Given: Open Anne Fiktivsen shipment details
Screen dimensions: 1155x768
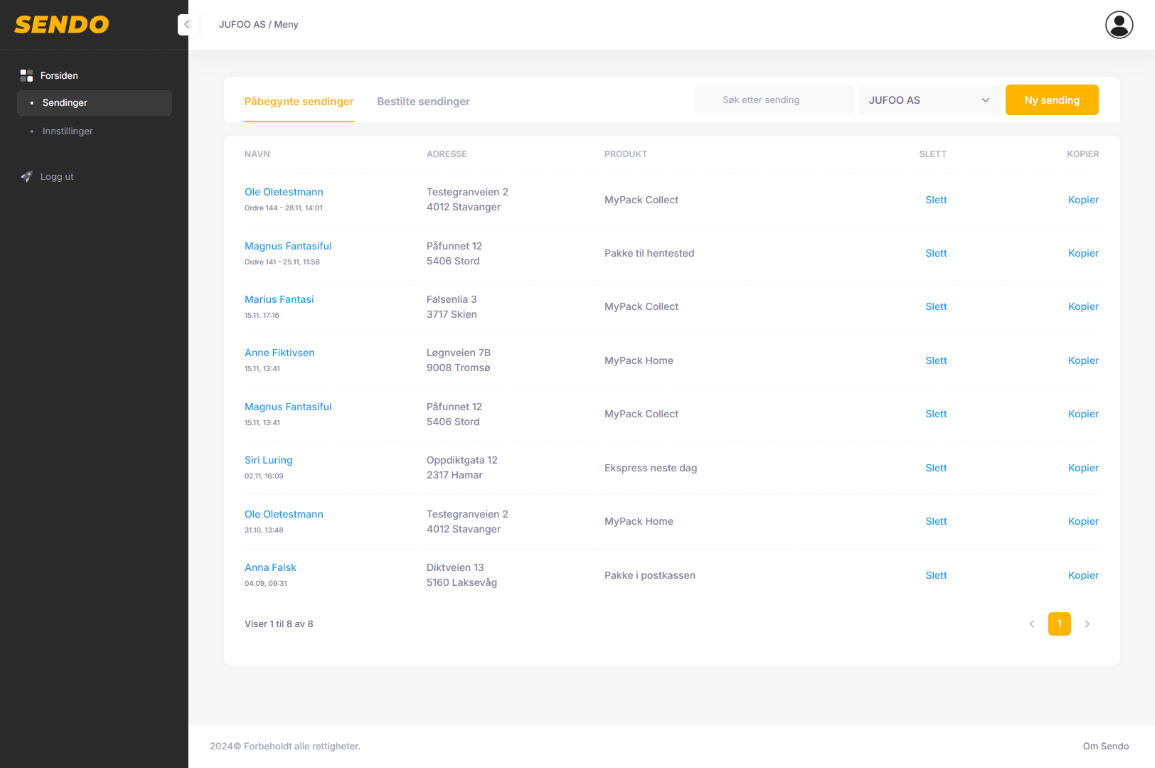Looking at the screenshot, I should 279,353.
